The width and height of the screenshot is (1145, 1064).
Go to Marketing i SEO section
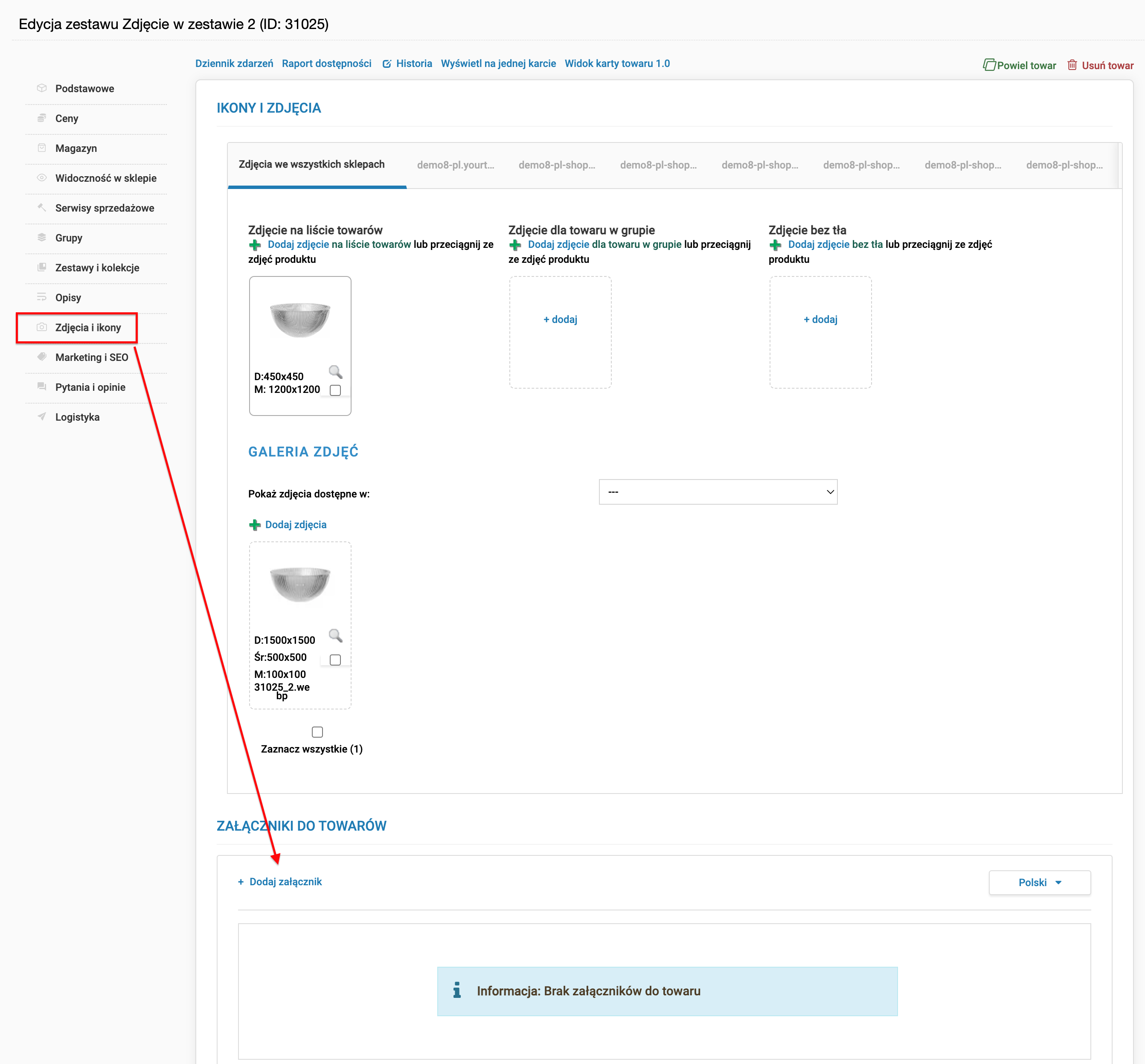coord(92,358)
